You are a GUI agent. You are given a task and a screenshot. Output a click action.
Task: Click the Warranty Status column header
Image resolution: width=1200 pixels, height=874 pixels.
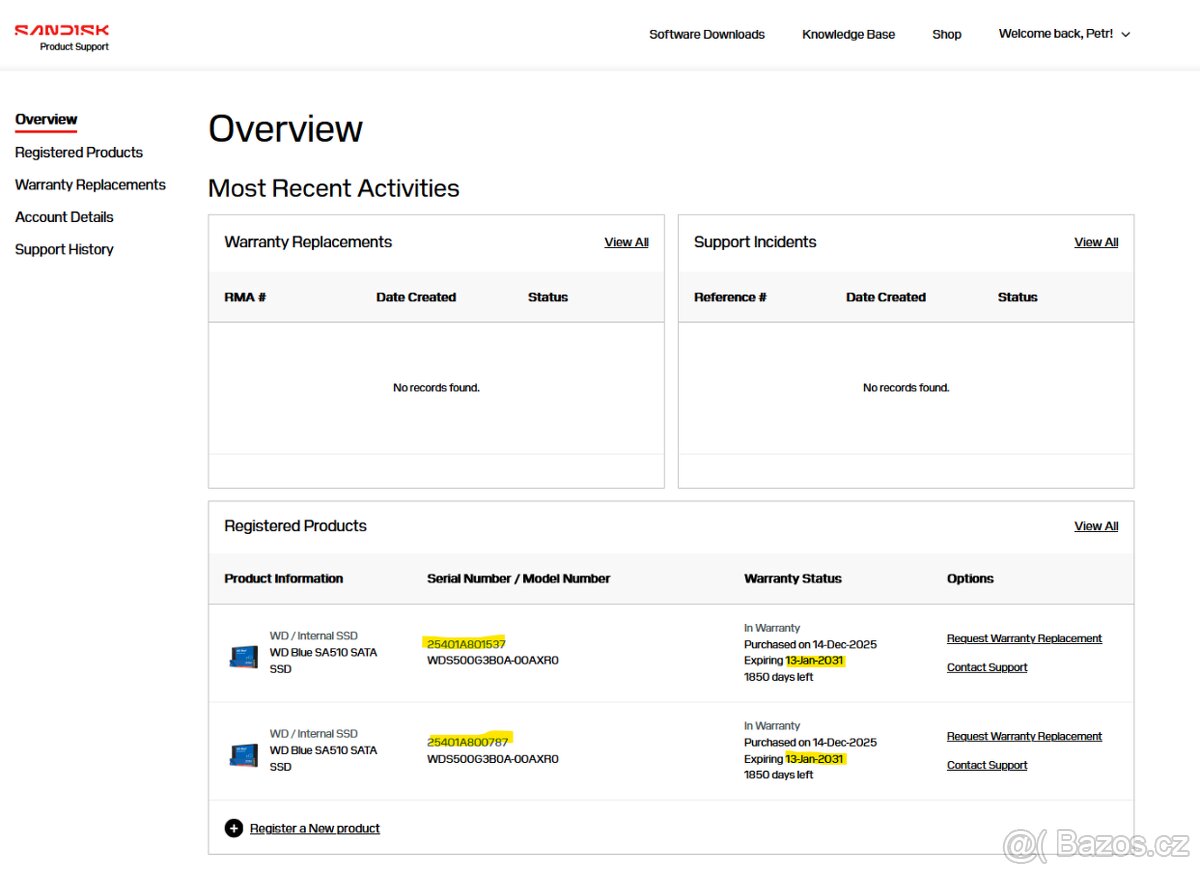(x=793, y=578)
